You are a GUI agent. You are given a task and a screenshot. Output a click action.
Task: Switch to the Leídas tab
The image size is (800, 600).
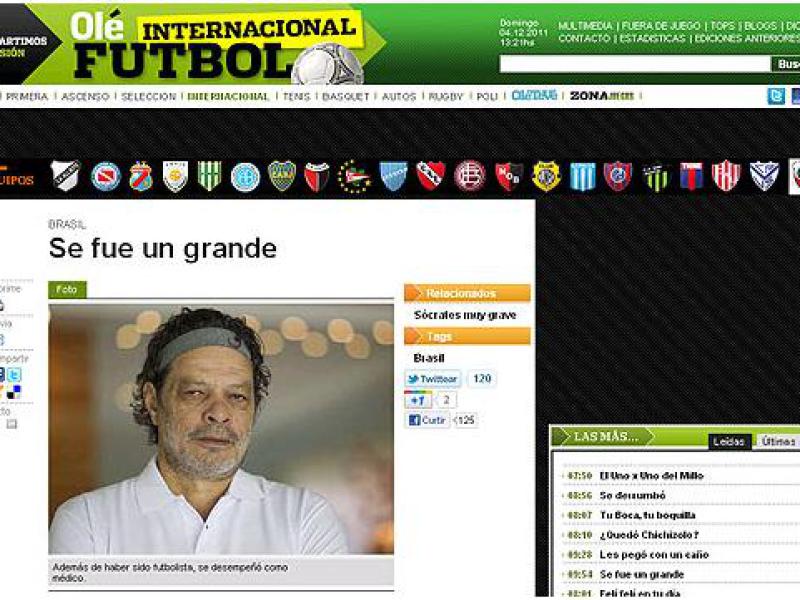pos(729,441)
